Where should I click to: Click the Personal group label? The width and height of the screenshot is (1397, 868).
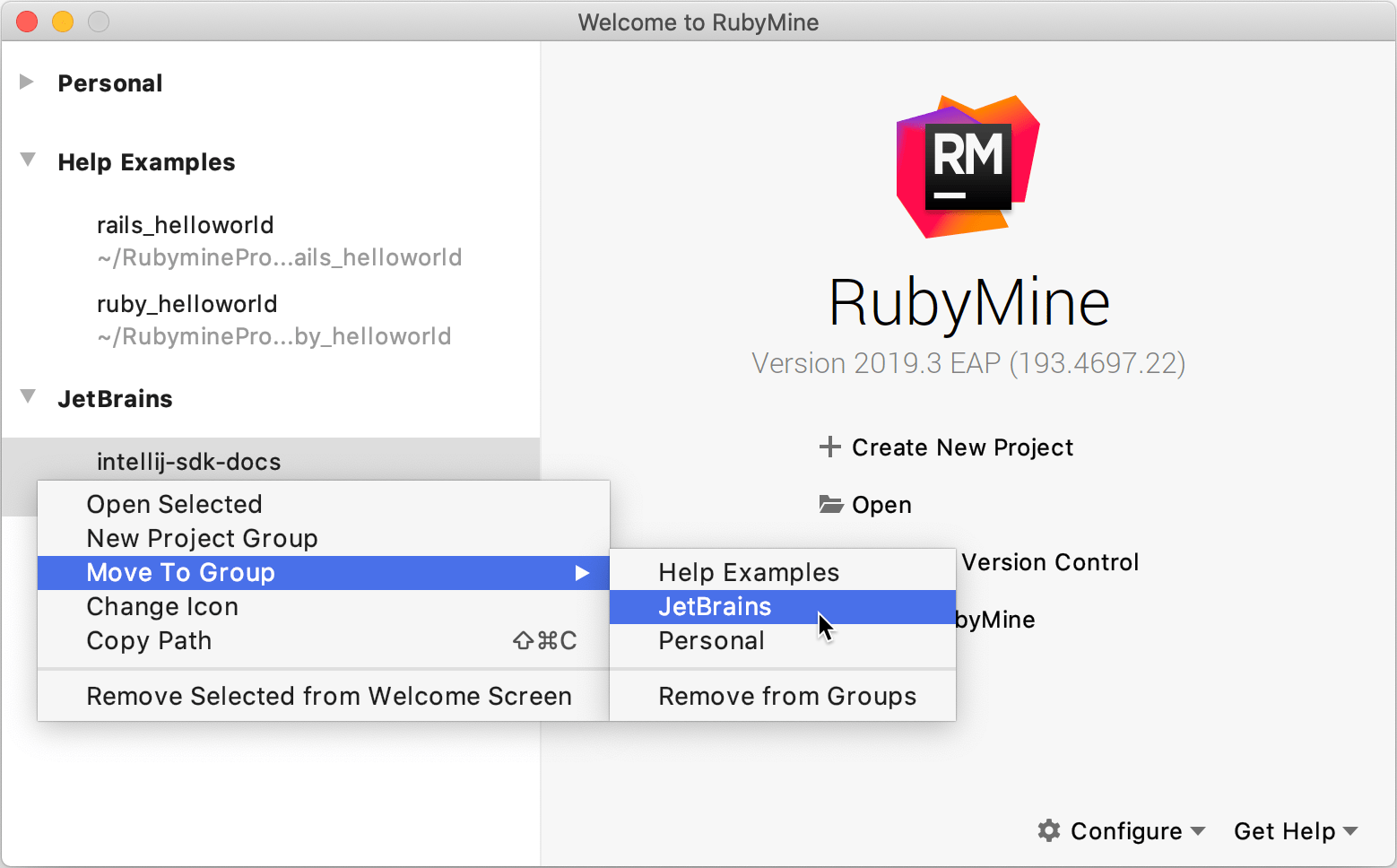click(x=110, y=83)
